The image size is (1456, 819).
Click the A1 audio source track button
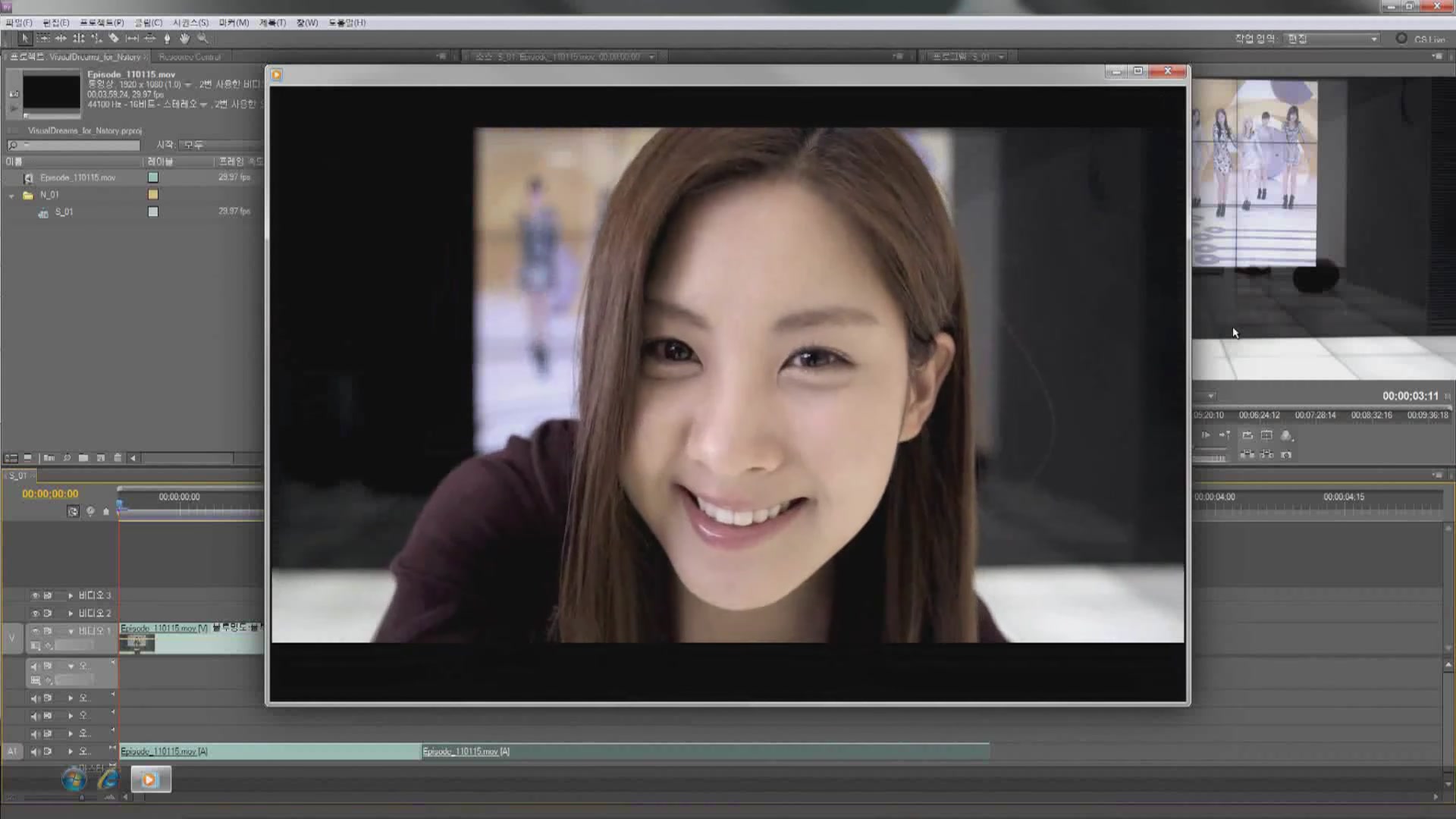(12, 752)
